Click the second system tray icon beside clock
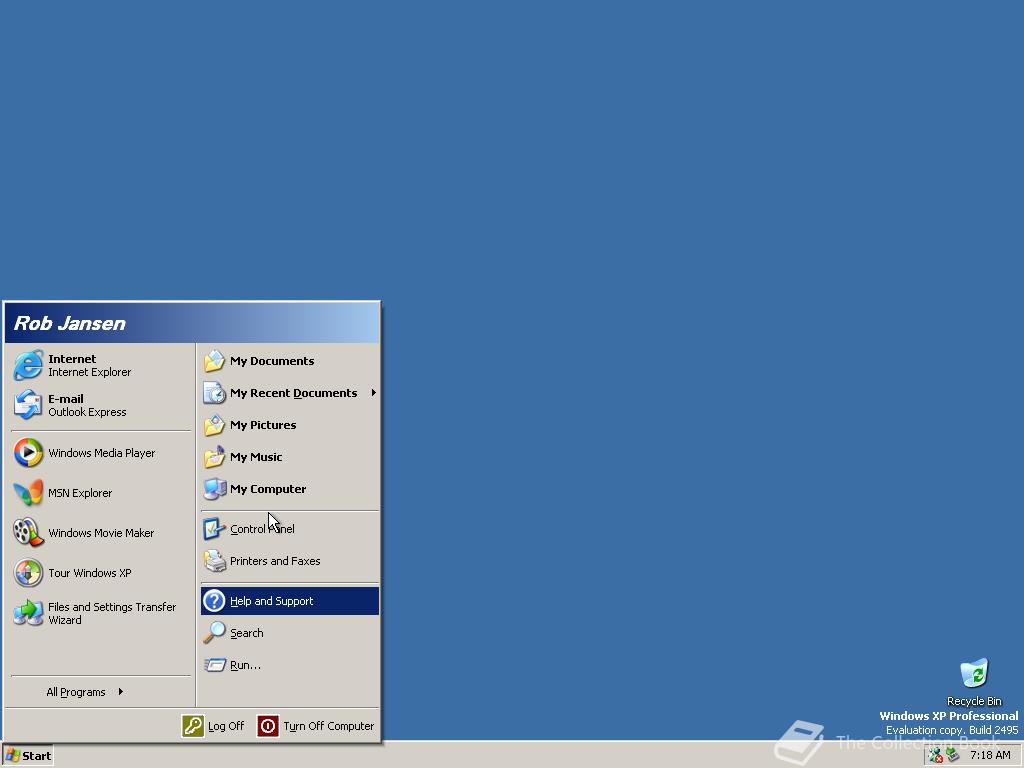The image size is (1024, 768). tap(953, 756)
